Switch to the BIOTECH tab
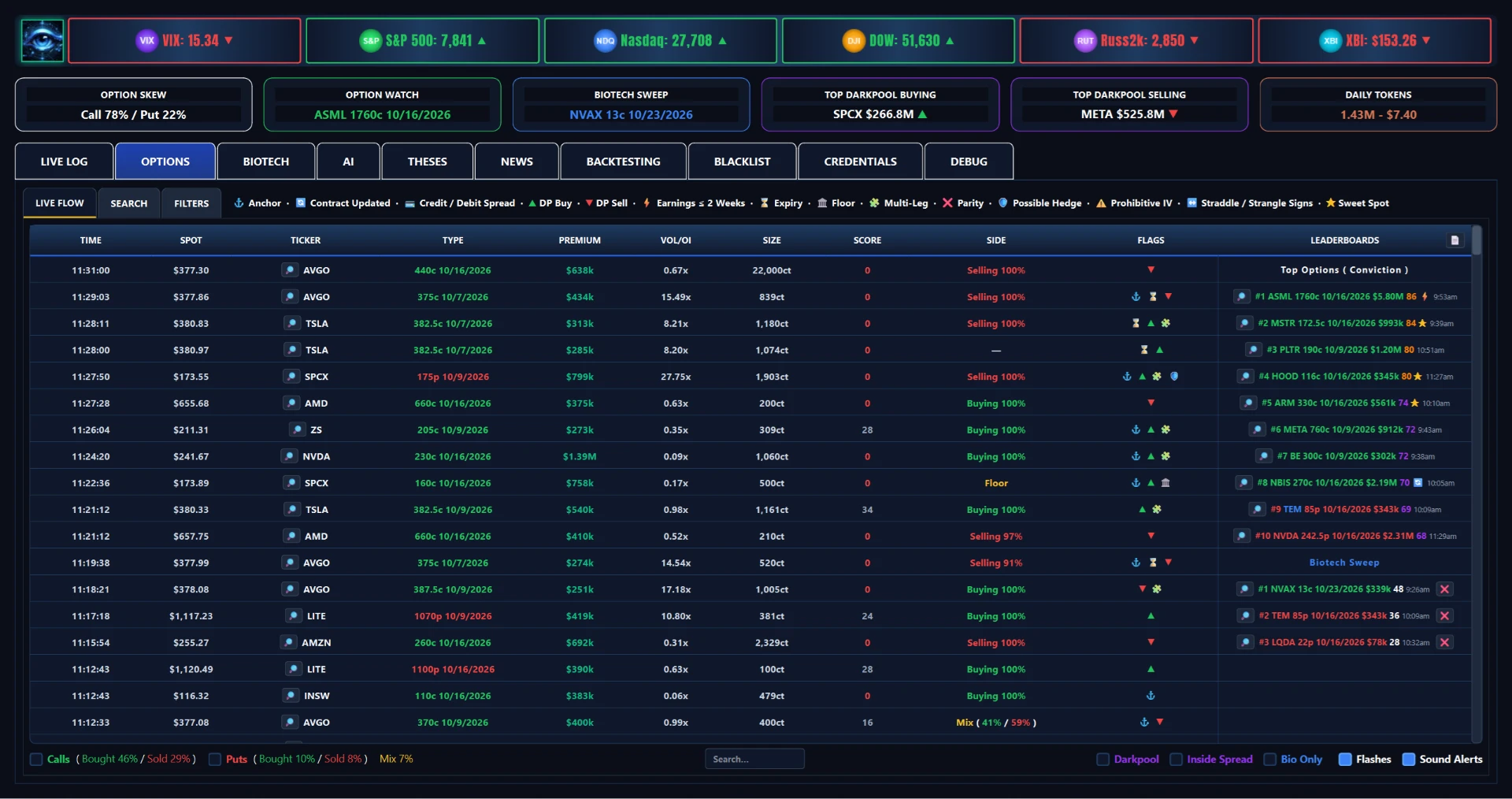 click(266, 162)
